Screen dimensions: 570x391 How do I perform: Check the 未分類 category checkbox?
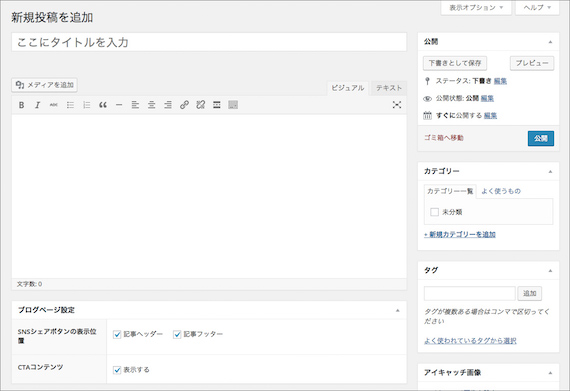coord(434,212)
